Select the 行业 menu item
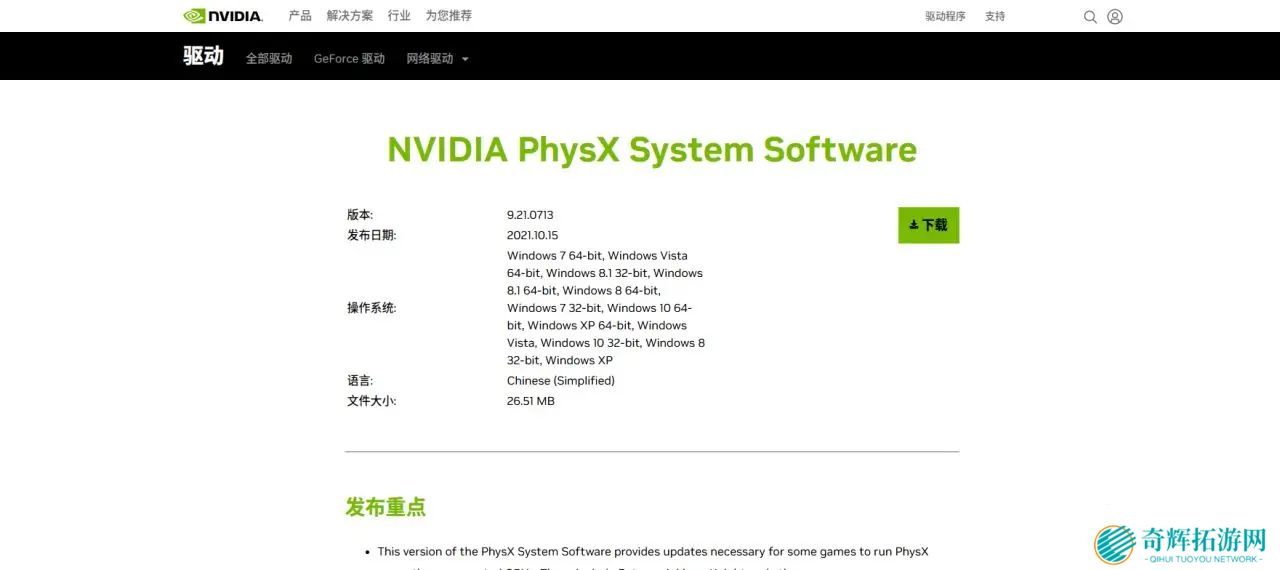 click(399, 16)
